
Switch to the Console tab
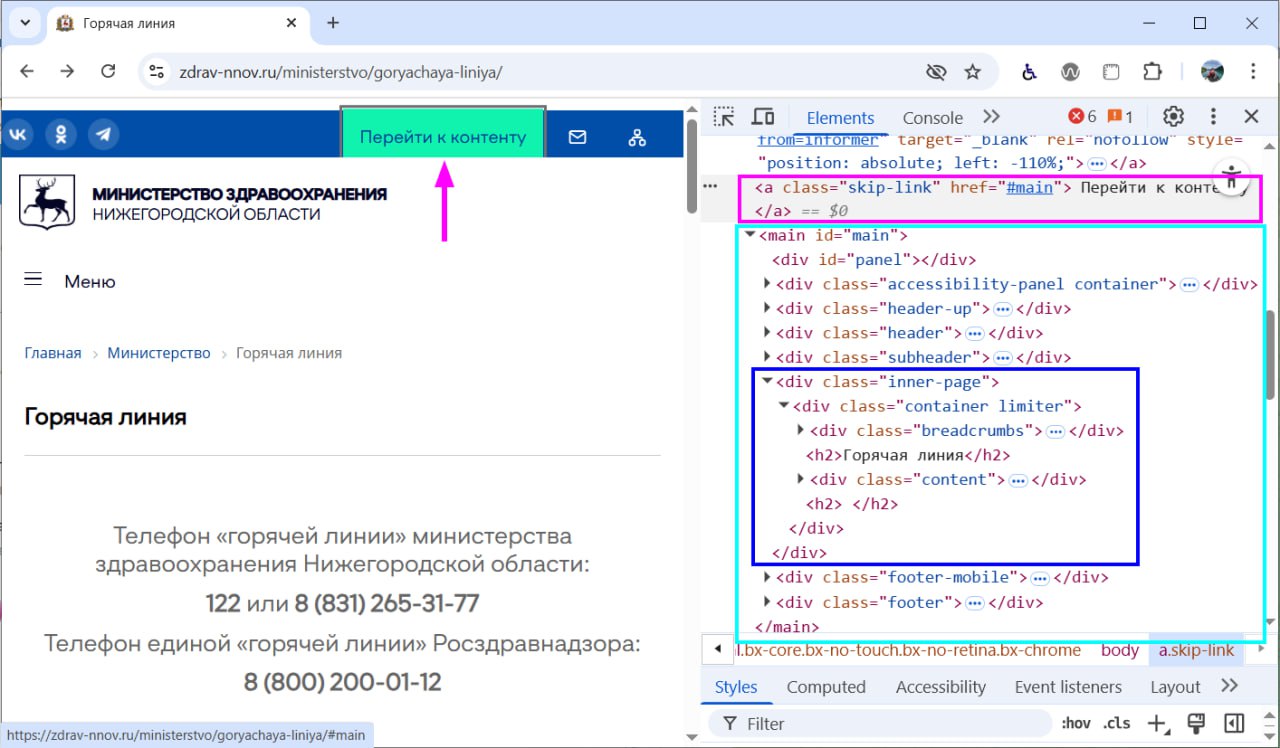click(x=932, y=118)
